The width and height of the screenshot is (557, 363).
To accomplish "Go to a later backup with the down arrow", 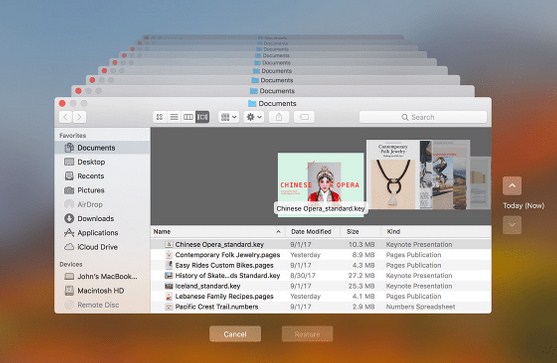I will click(512, 225).
